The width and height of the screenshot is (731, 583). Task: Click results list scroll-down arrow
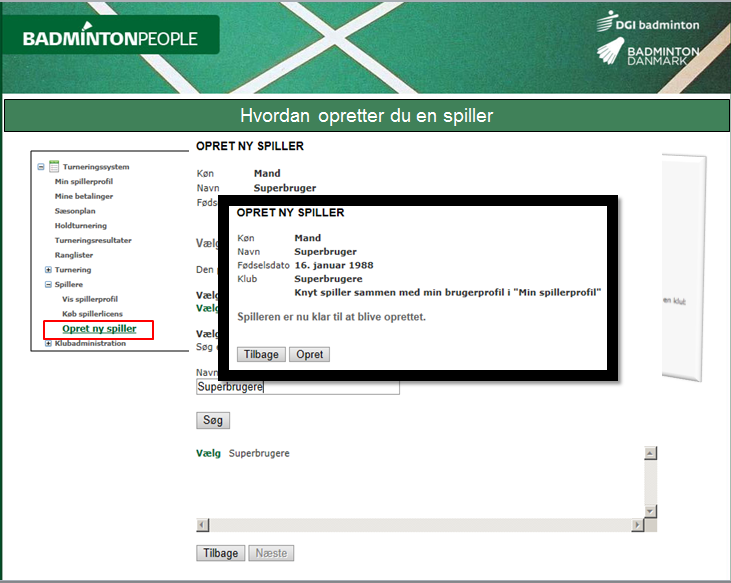click(650, 511)
